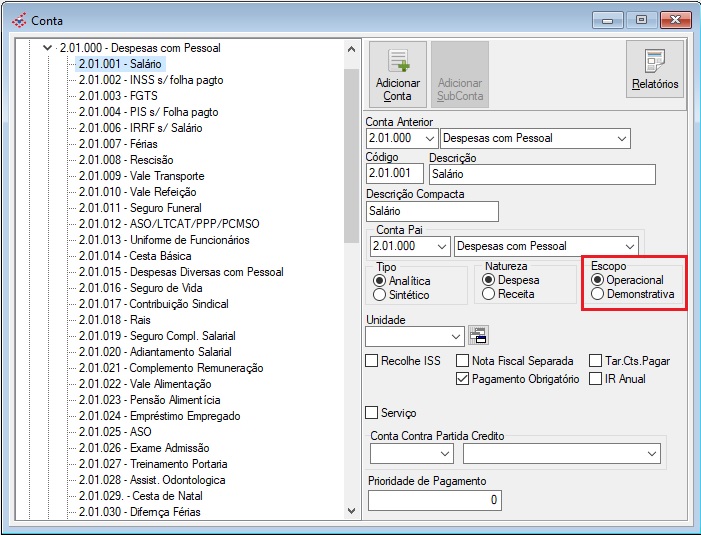Viewport: 701px width, 535px height.
Task: Expand the Conta Anterior description dropdown
Action: (621, 138)
